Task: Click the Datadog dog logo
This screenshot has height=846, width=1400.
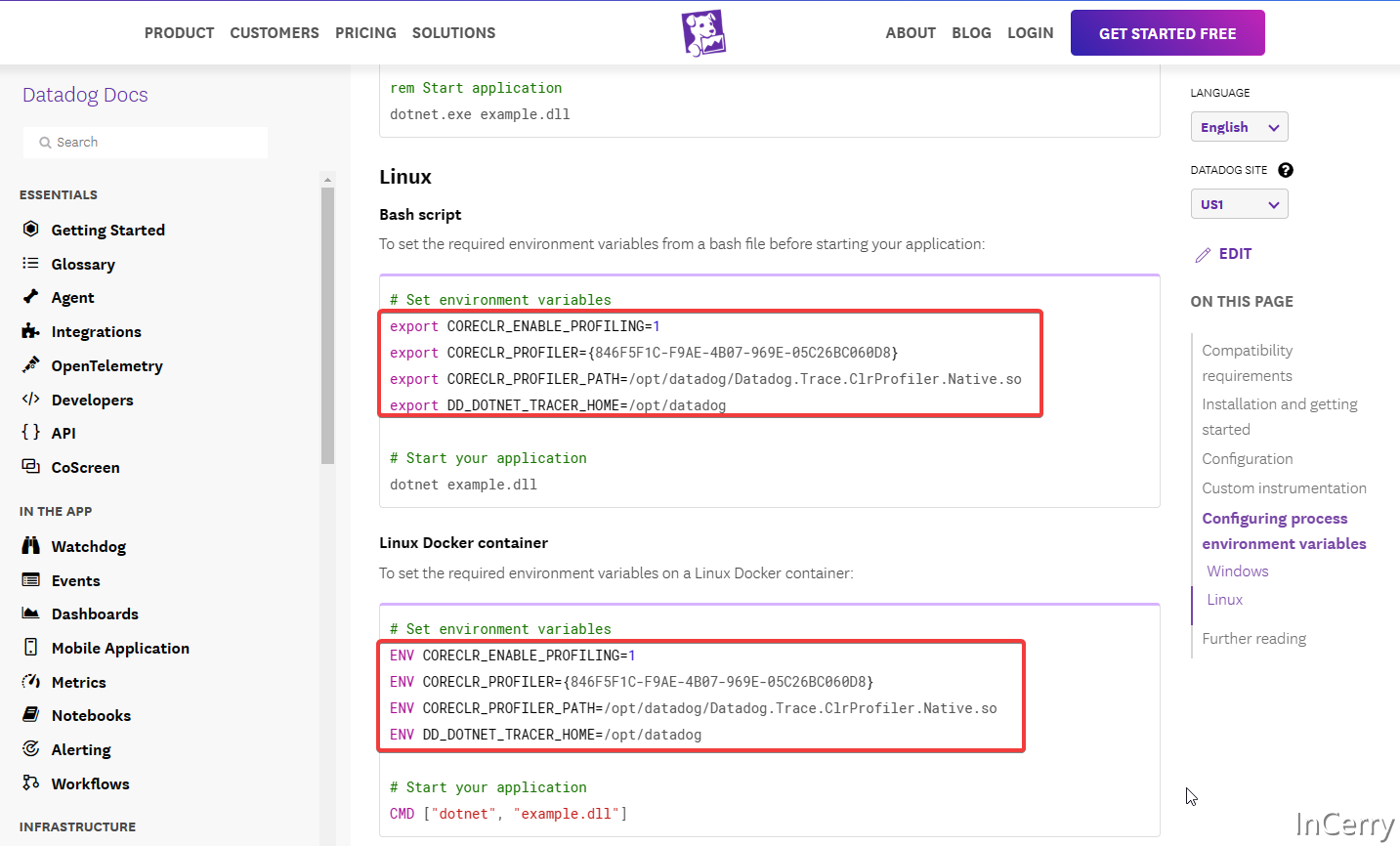Action: [703, 33]
